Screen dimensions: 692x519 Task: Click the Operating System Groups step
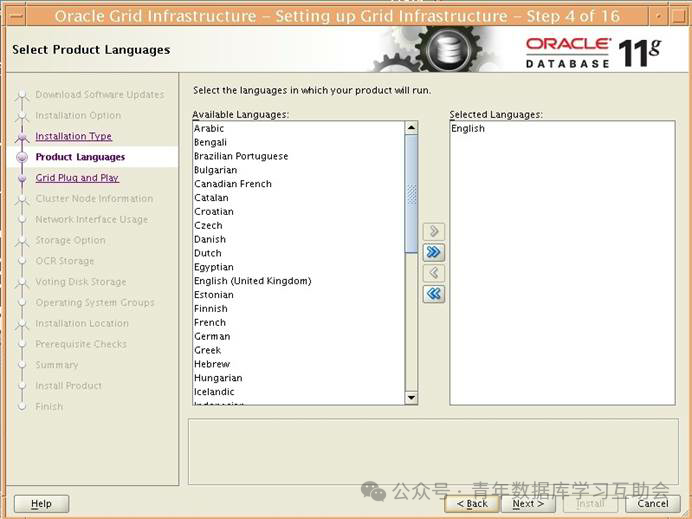click(95, 303)
